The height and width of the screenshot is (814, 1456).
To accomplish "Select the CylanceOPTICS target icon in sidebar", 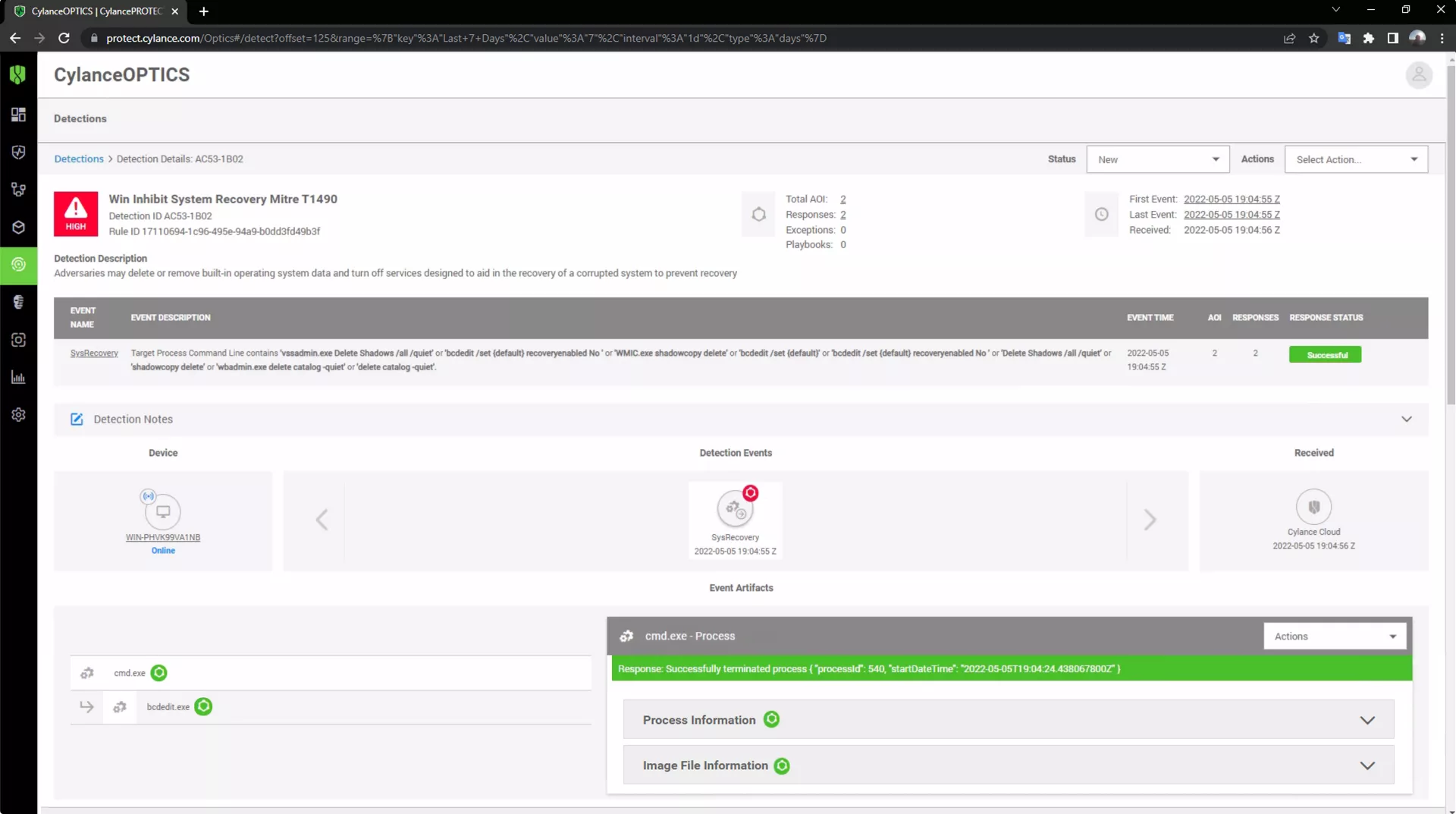I will pyautogui.click(x=18, y=265).
